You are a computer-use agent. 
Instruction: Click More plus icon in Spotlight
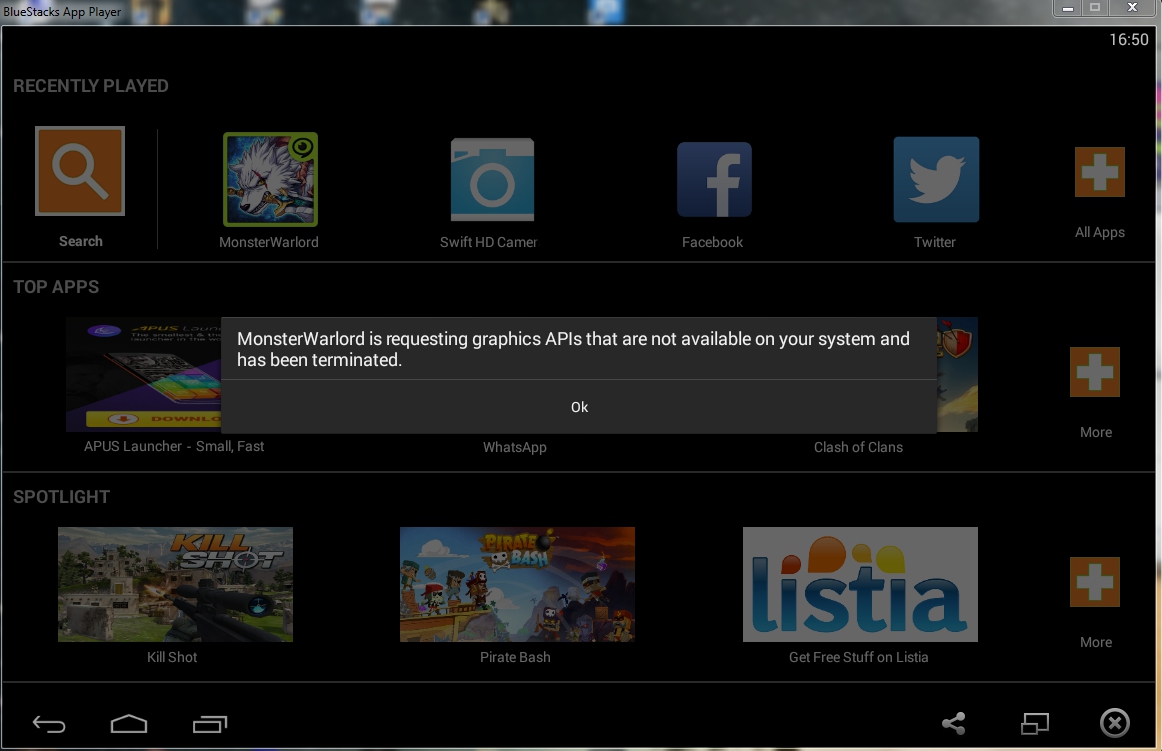tap(1095, 582)
